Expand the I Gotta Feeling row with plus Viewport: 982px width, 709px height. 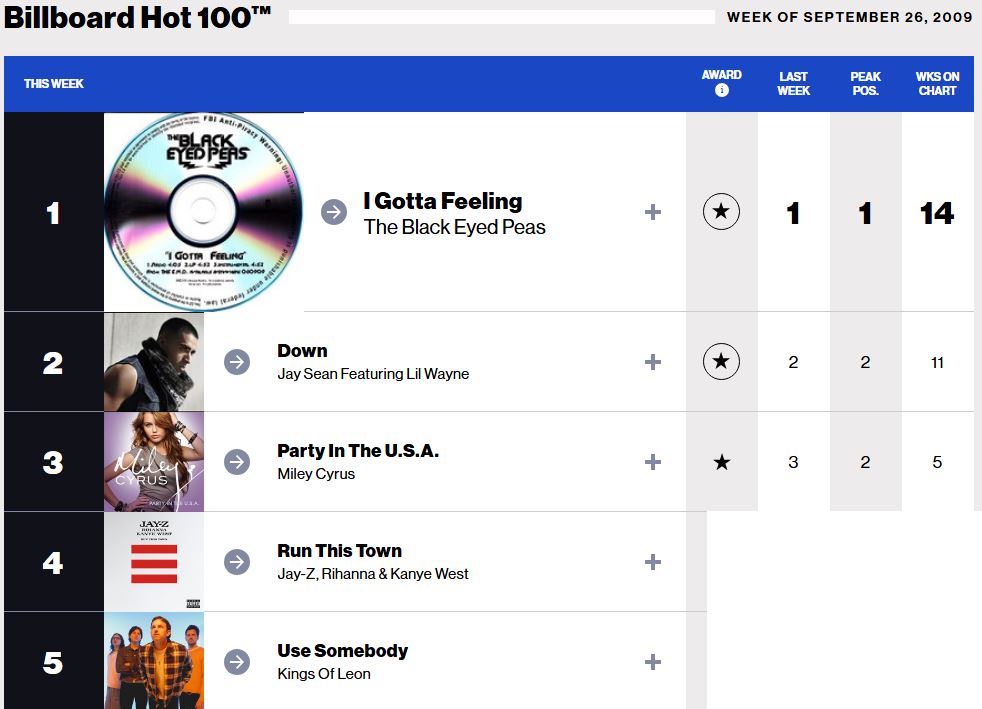click(653, 212)
